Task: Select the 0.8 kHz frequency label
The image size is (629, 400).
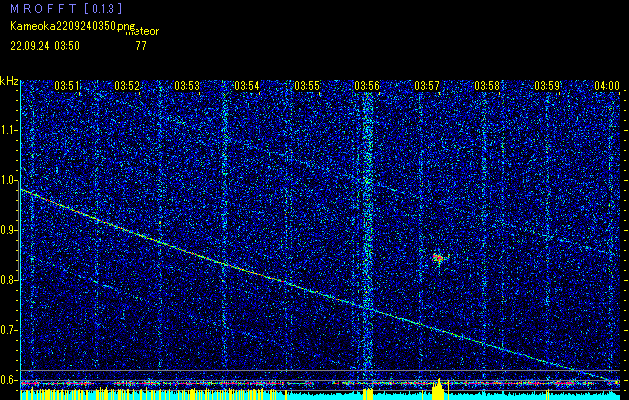Action: coord(9,280)
